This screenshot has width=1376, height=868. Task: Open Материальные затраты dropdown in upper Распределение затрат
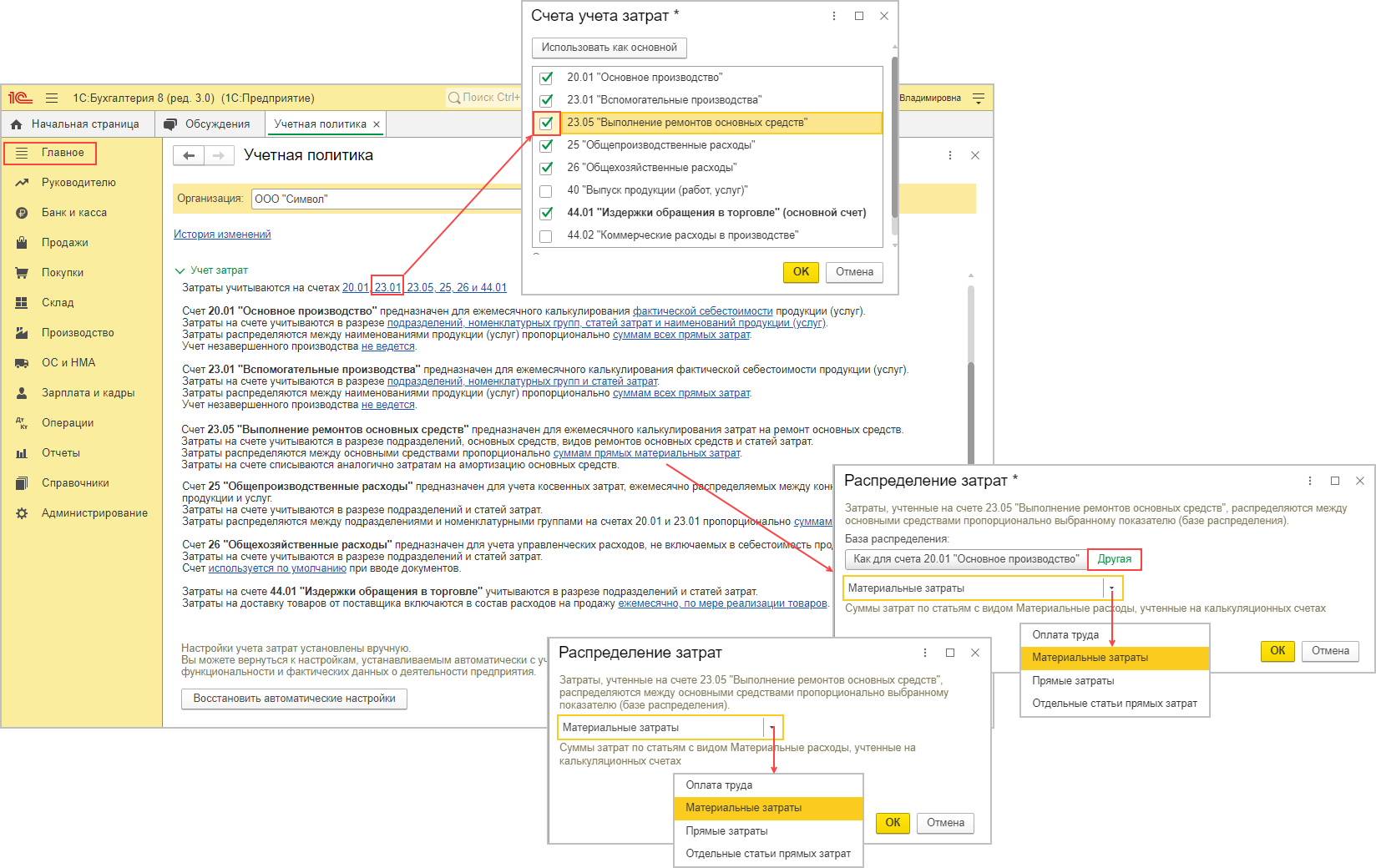click(x=1111, y=588)
